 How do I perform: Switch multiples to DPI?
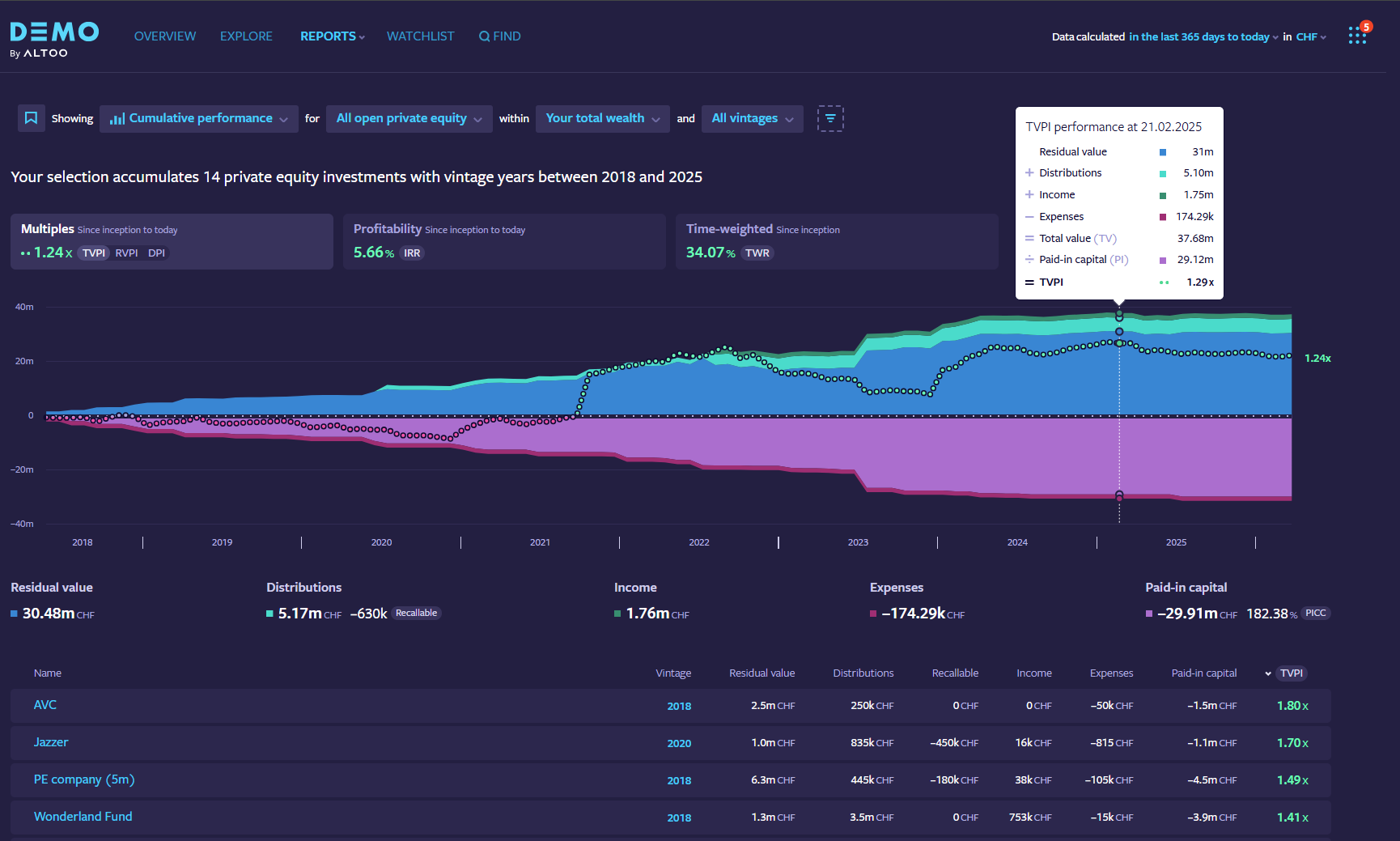156,253
